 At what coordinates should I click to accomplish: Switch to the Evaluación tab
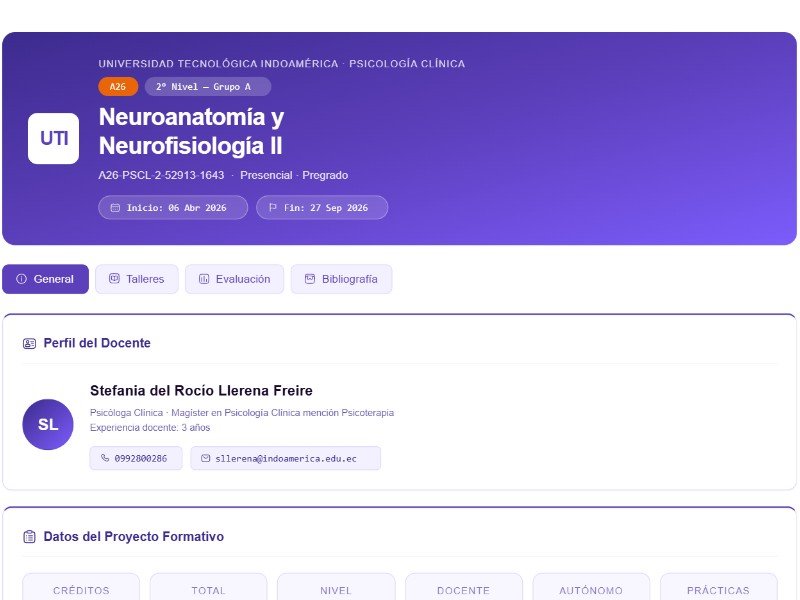point(234,279)
